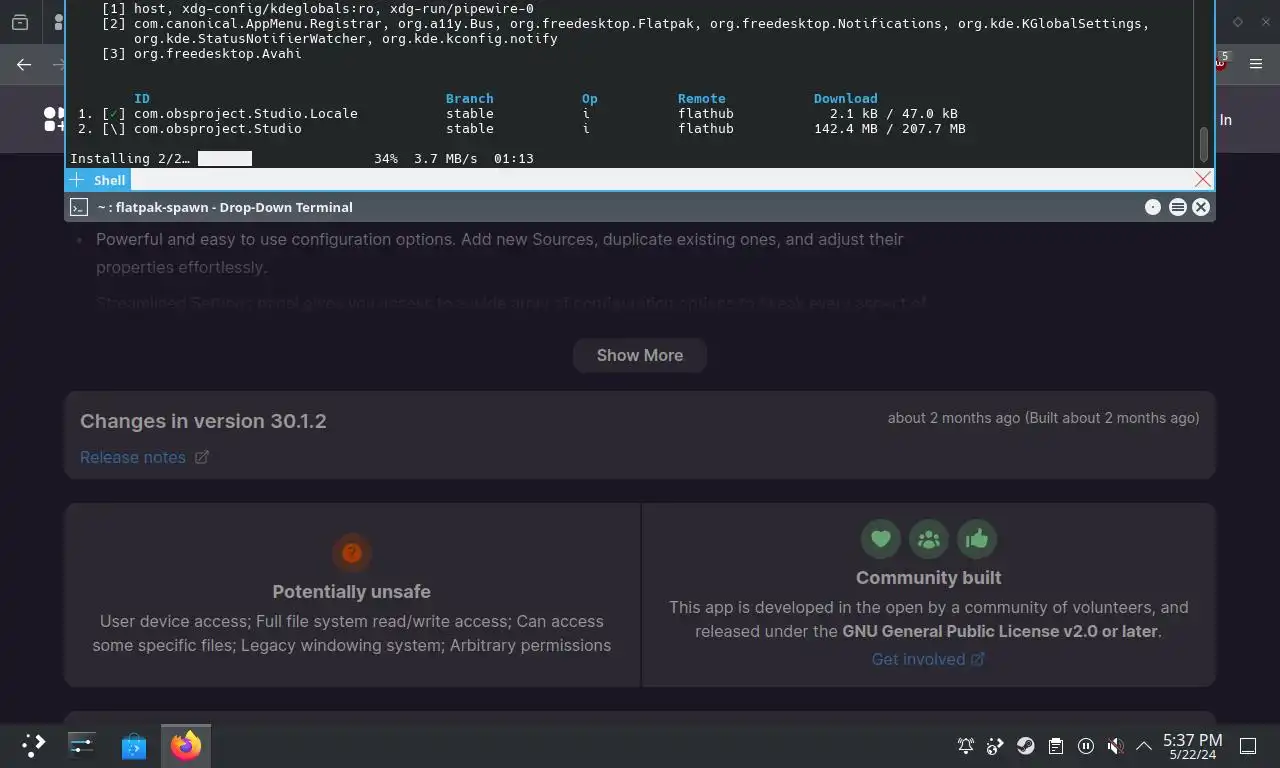The width and height of the screenshot is (1280, 768).
Task: Click the Branch column header in terminal
Action: [470, 98]
